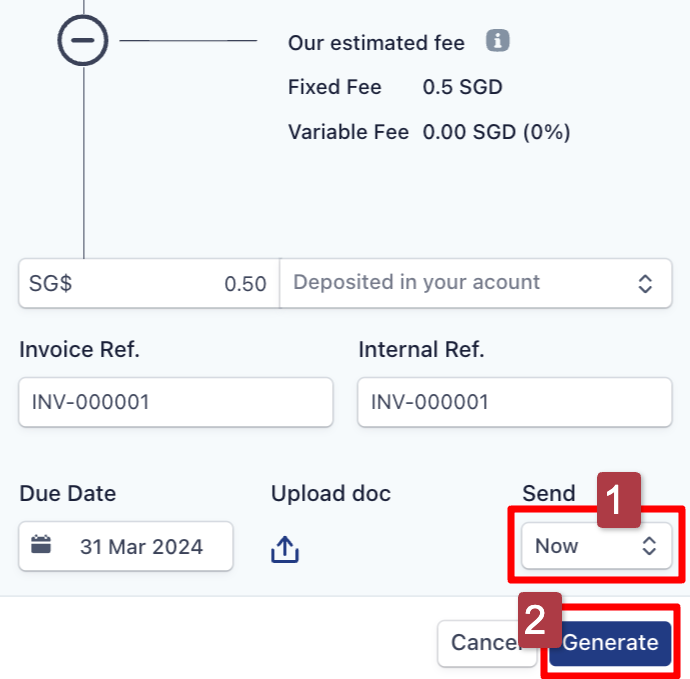Open the calendar icon in Due Date

tap(41, 546)
